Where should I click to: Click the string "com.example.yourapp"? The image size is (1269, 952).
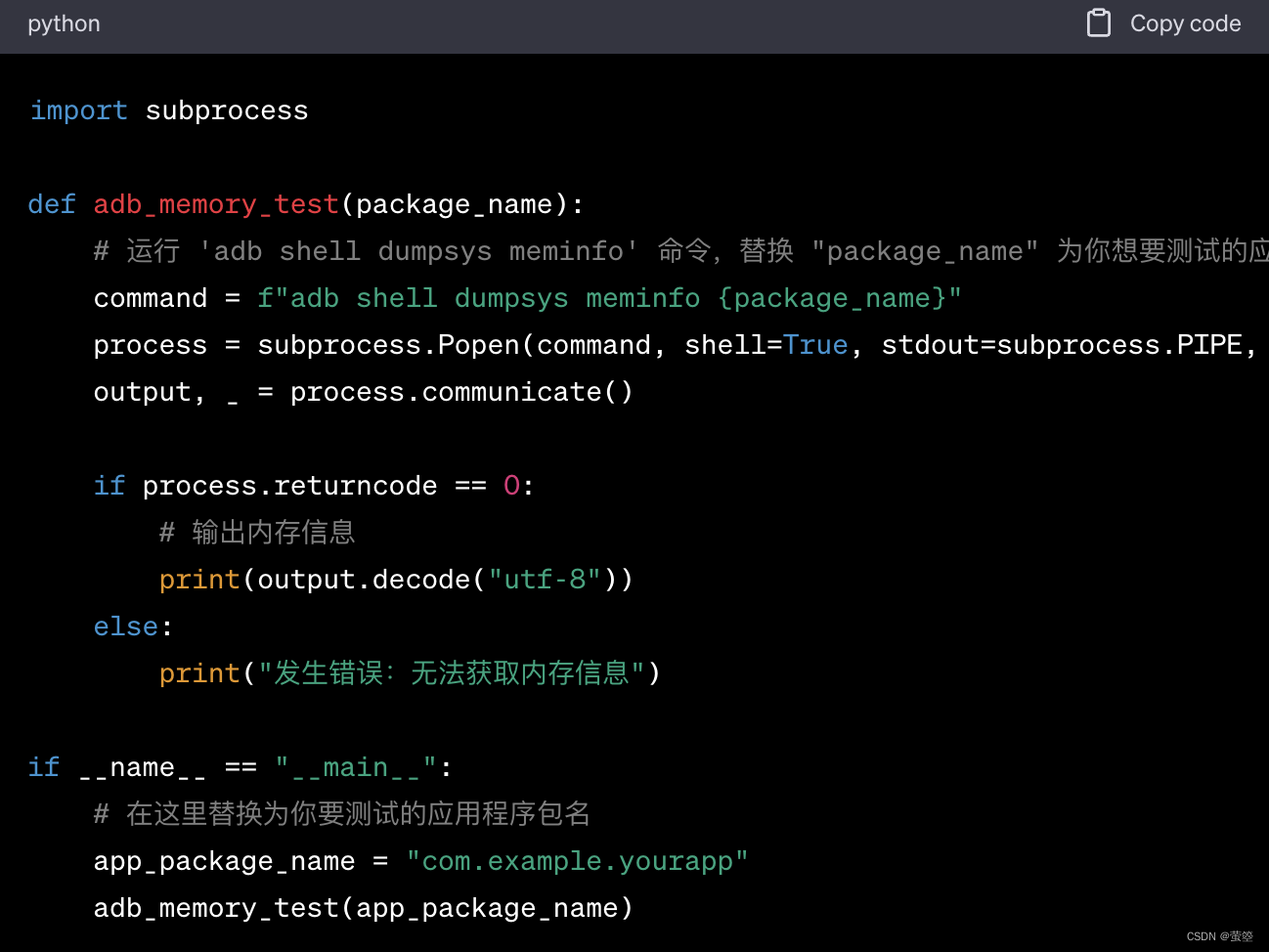pyautogui.click(x=578, y=861)
